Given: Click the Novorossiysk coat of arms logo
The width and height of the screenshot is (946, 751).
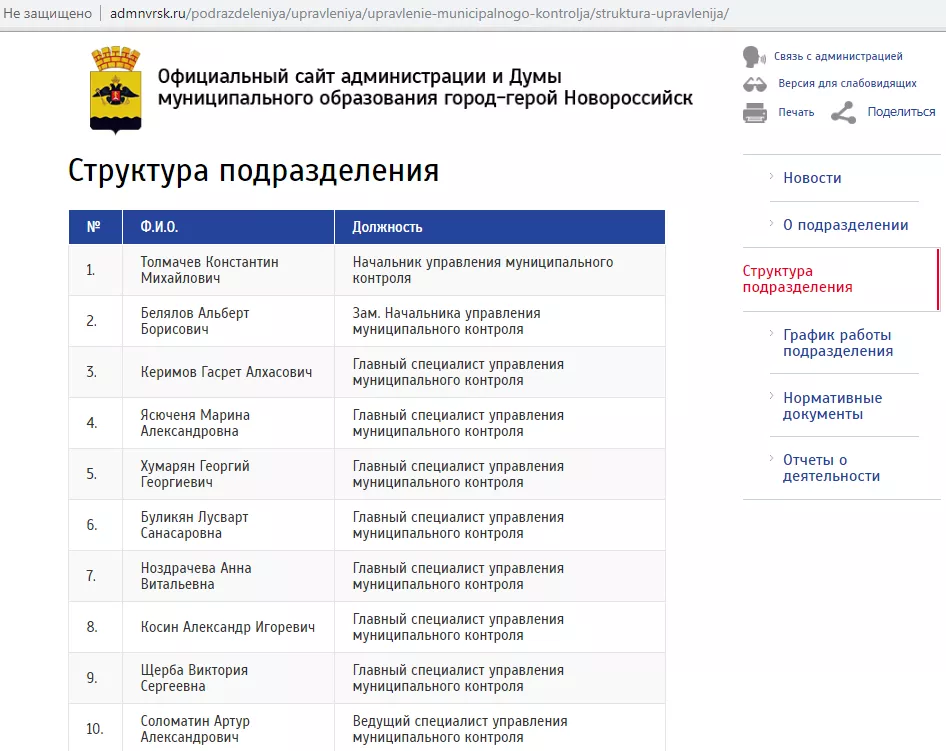Looking at the screenshot, I should [x=116, y=90].
